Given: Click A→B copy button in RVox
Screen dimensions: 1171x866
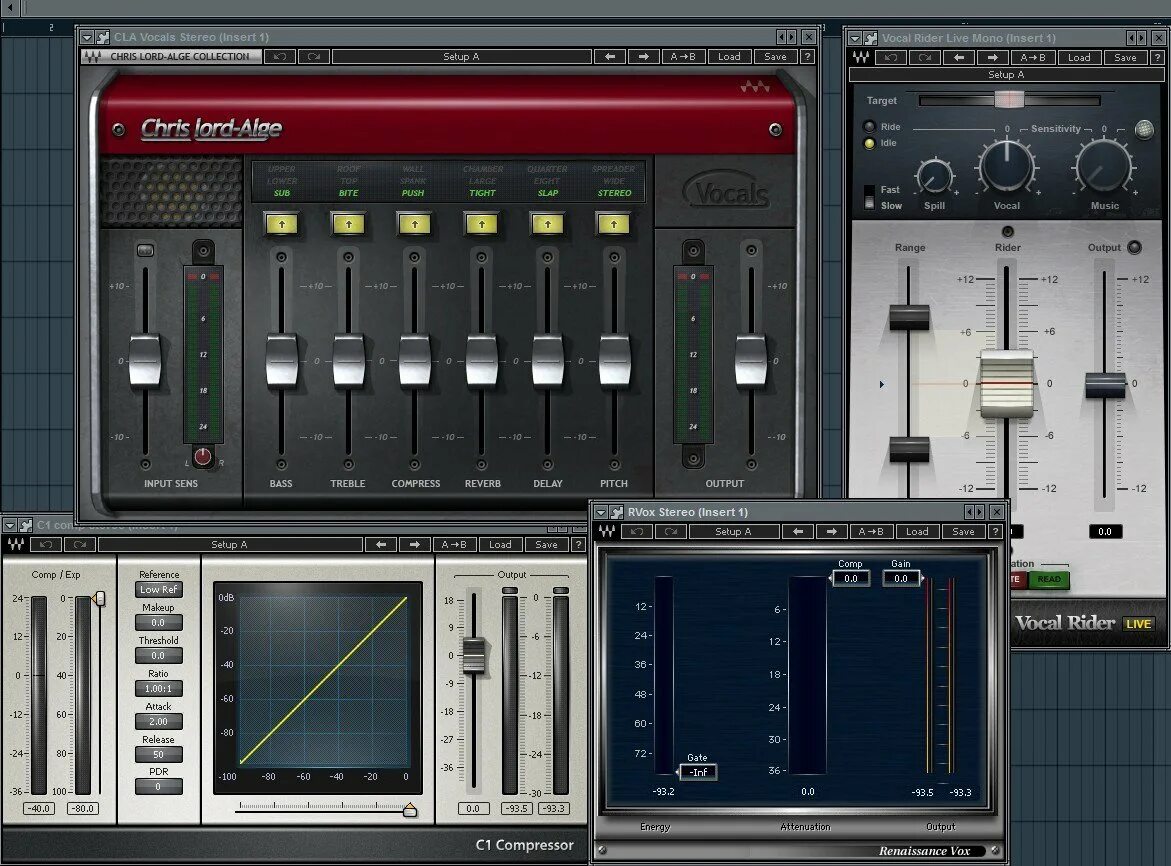Looking at the screenshot, I should coord(871,532).
